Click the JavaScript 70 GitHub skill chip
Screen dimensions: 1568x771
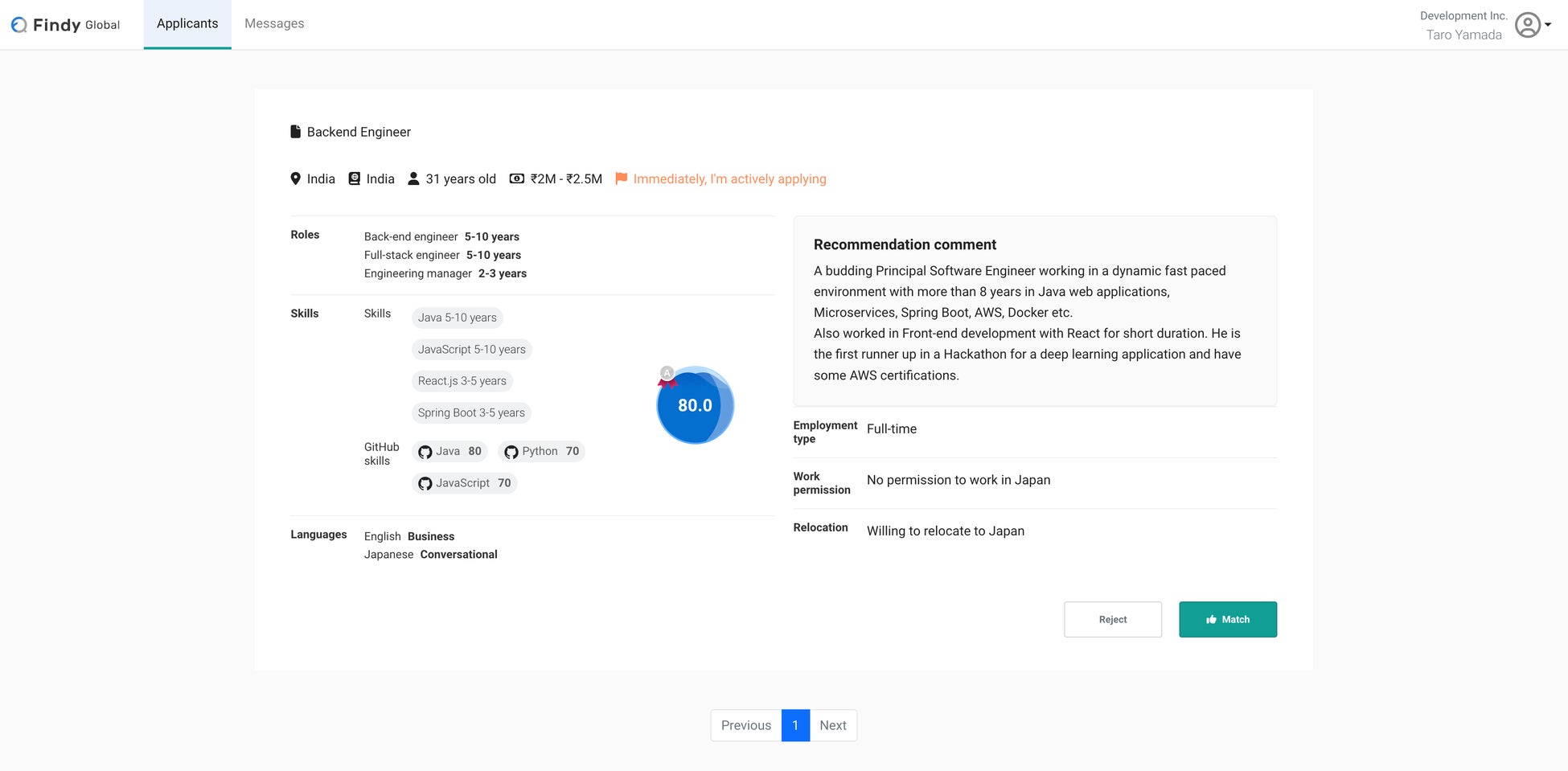[464, 483]
